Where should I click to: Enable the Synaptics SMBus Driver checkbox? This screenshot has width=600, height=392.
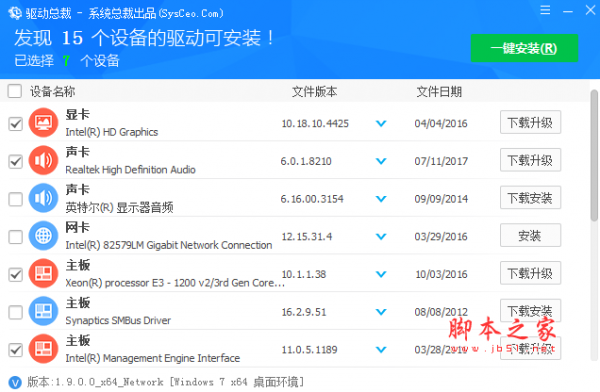(x=15, y=312)
